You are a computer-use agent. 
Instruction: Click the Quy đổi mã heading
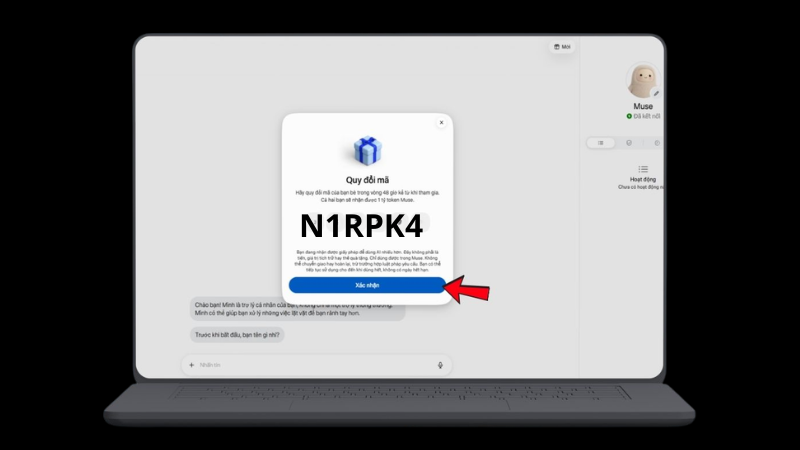pos(367,180)
